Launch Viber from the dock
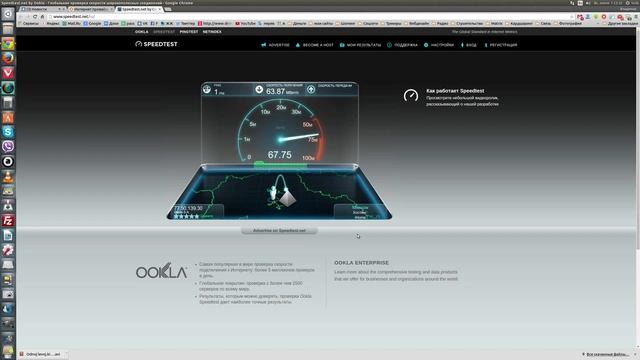This screenshot has width=640, height=360. click(8, 147)
